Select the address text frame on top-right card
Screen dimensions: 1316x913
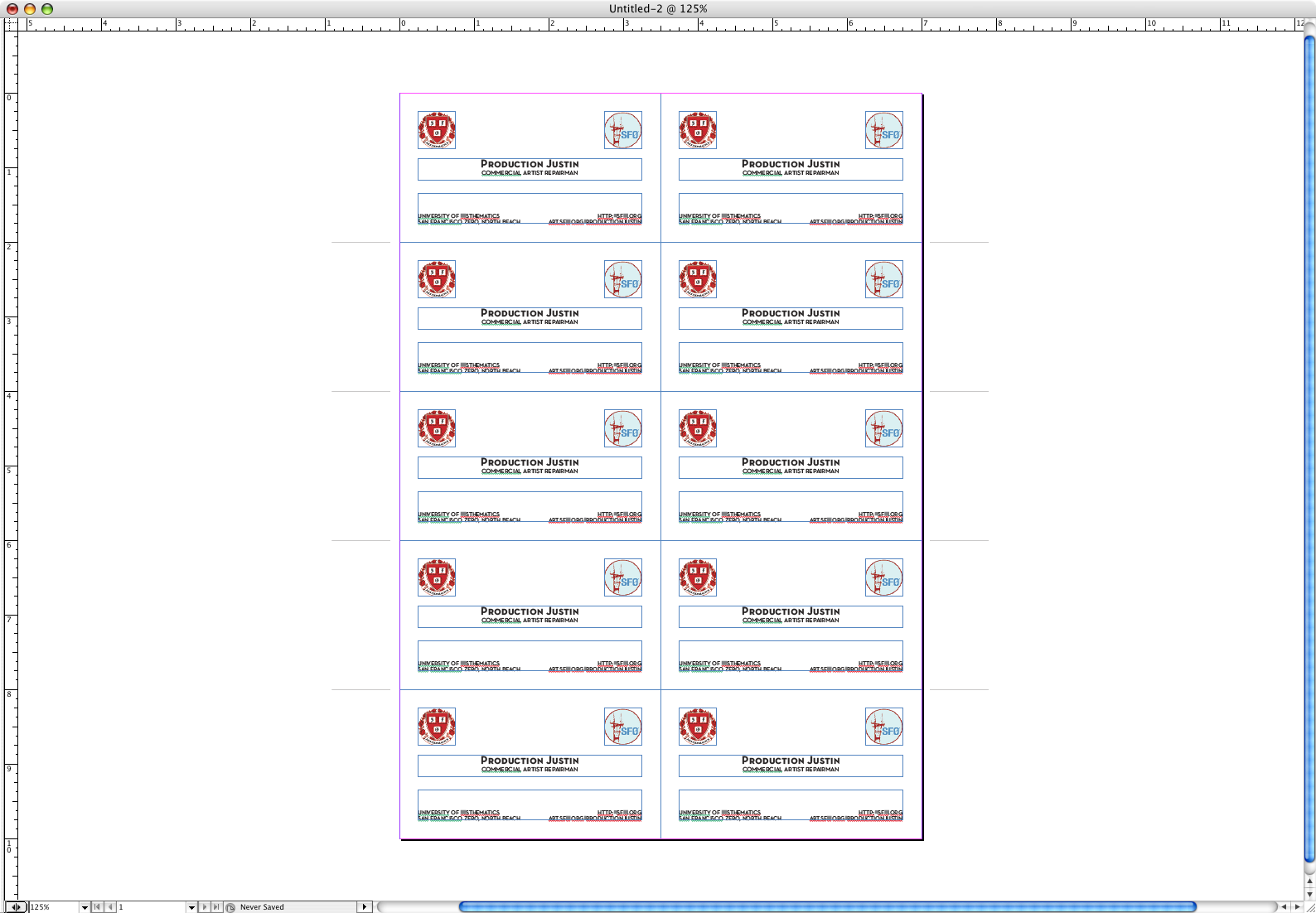click(x=791, y=209)
